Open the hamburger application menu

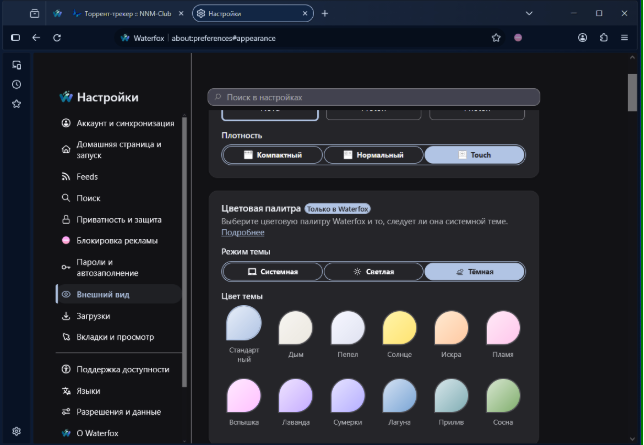[624, 38]
